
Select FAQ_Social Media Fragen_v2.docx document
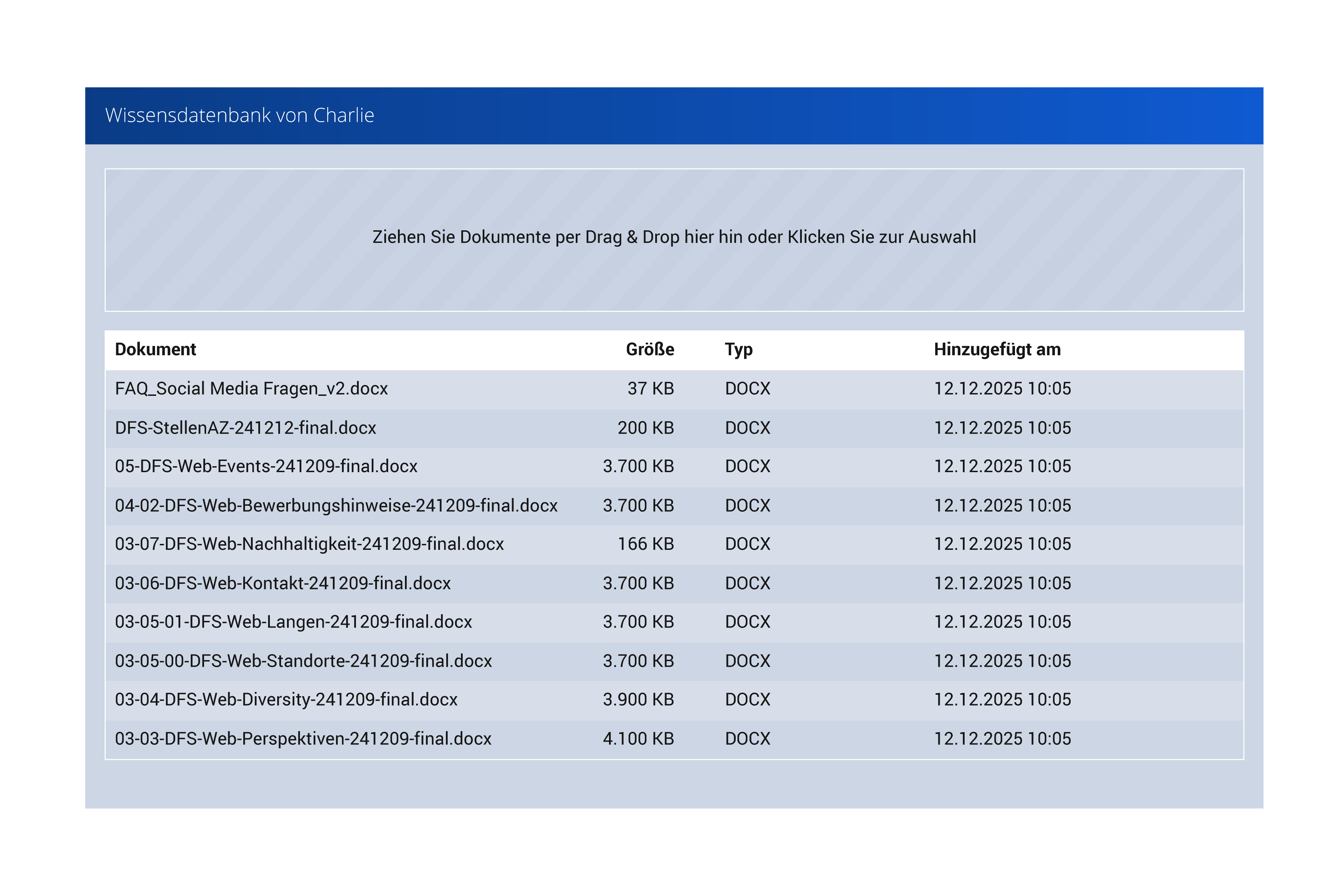pyautogui.click(x=251, y=388)
